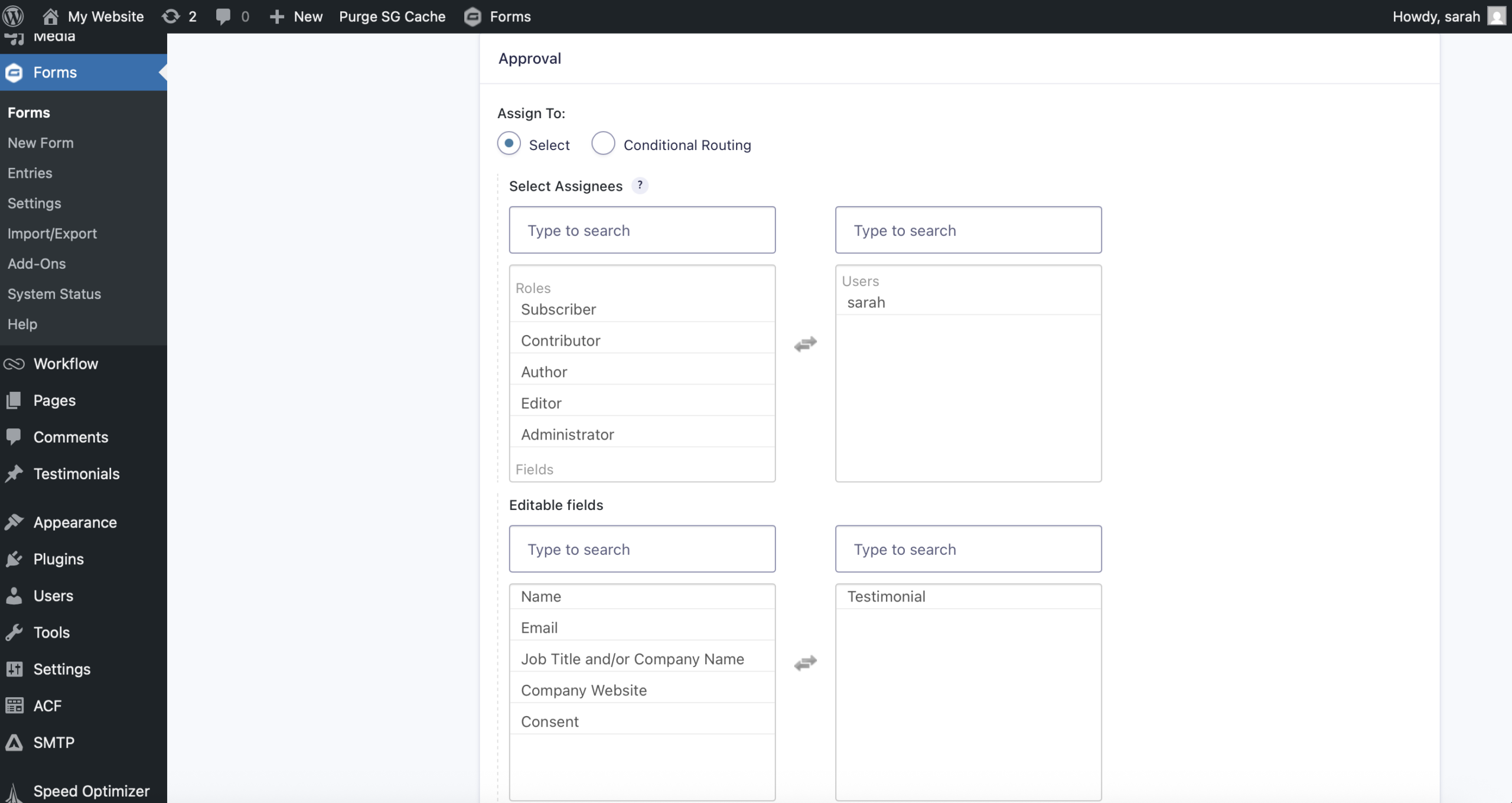Screen dimensions: 1512x803
Task: Open the New Form menu item
Action: pyautogui.click(x=41, y=142)
